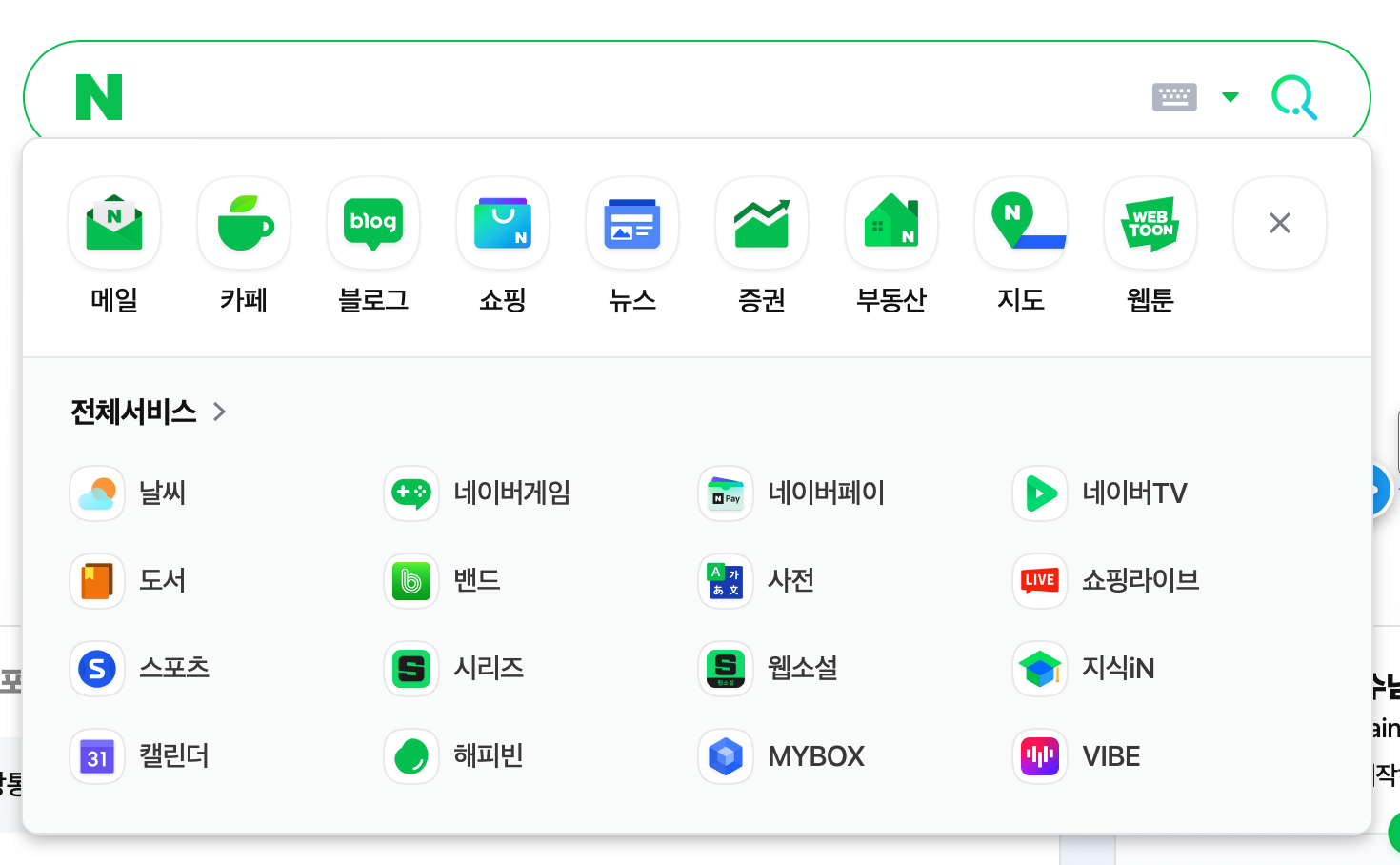Click the 증권 label under stock icon

[762, 300]
